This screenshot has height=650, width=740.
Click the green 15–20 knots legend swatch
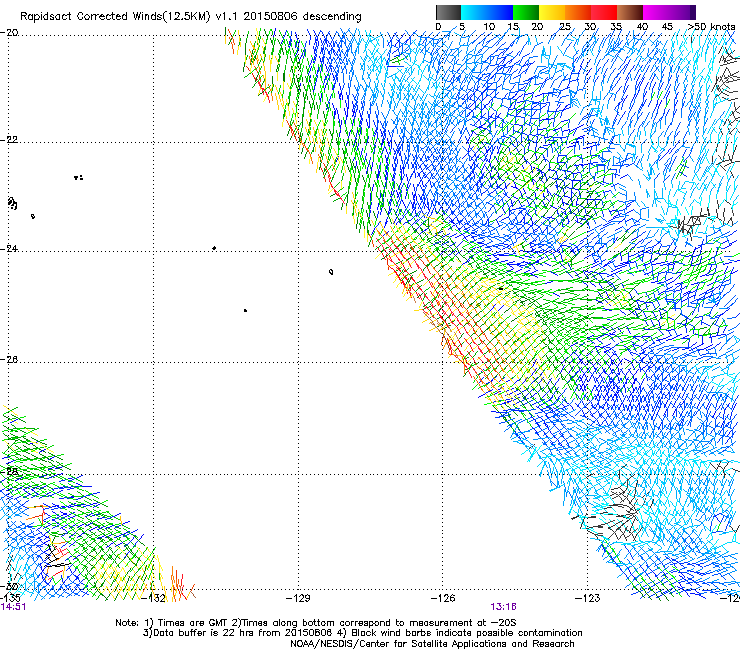tap(526, 12)
